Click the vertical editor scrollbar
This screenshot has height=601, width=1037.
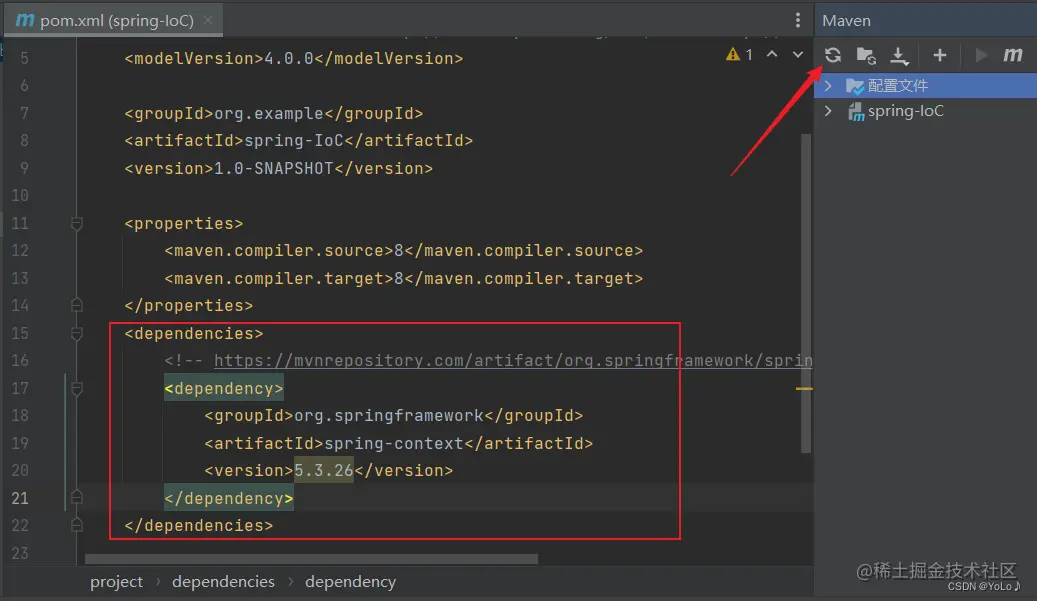806,294
